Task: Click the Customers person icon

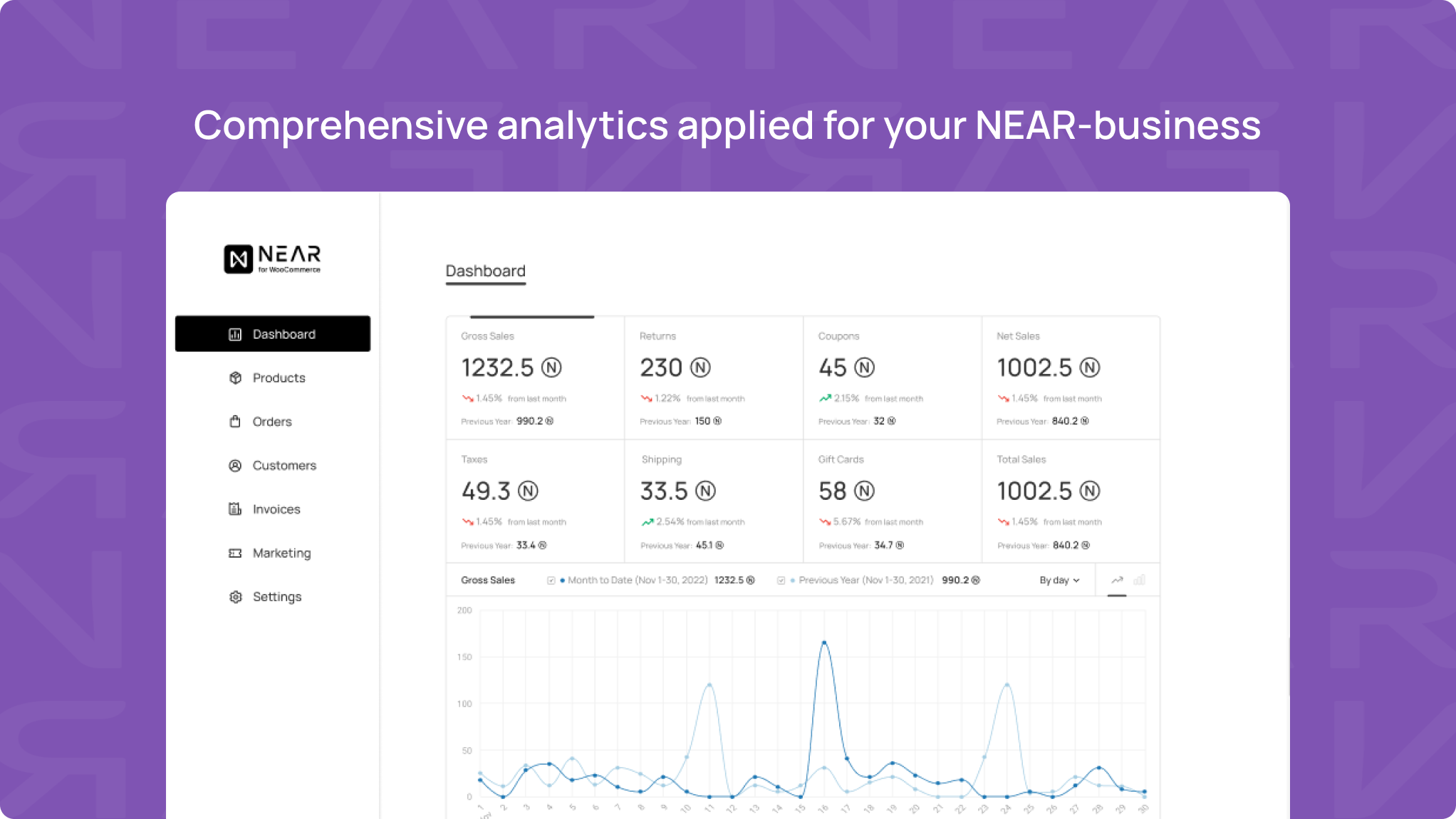Action: point(235,465)
